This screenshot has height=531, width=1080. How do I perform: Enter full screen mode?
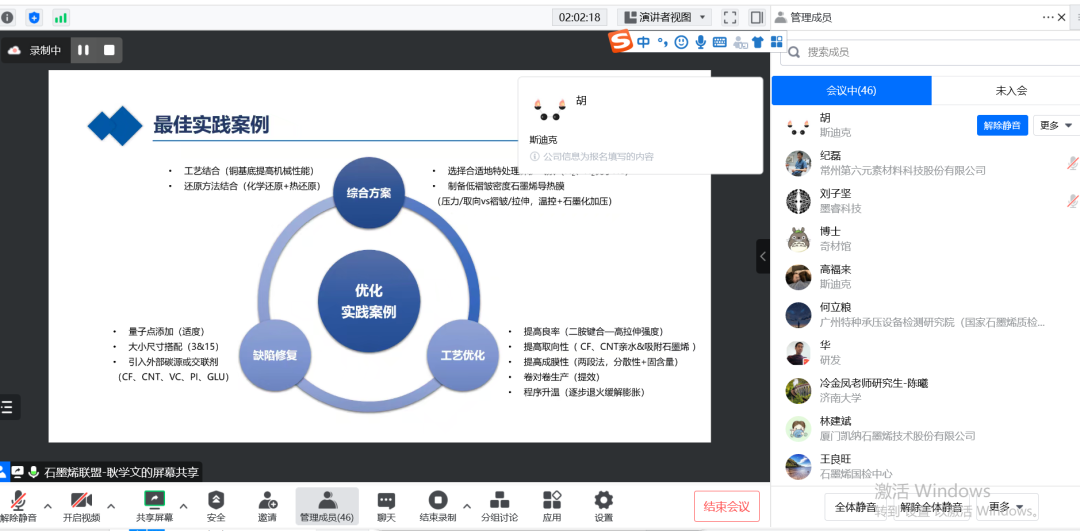730,17
